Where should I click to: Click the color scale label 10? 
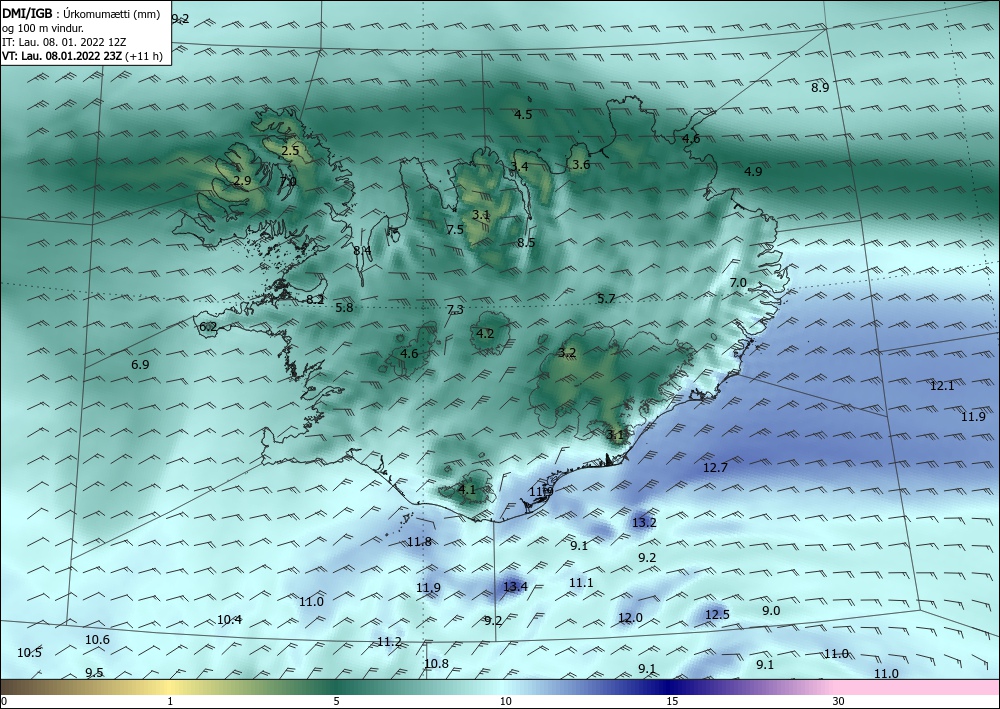505,702
